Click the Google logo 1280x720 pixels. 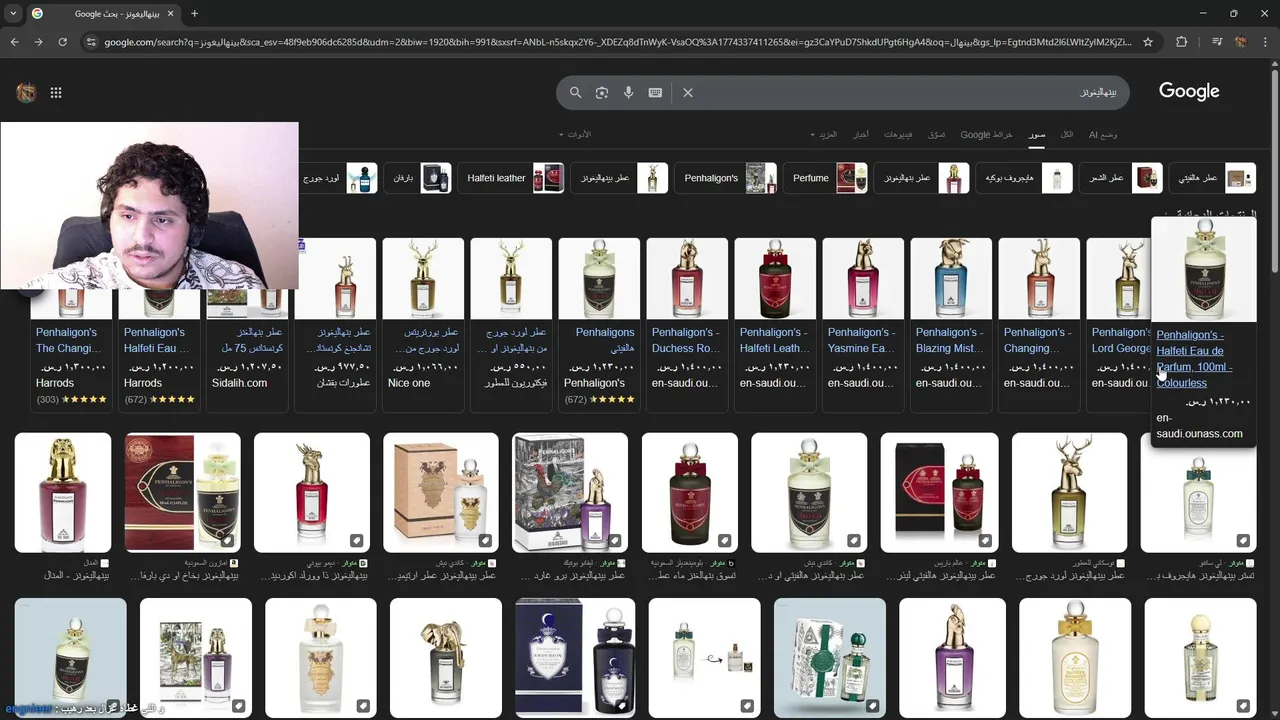tap(1189, 91)
